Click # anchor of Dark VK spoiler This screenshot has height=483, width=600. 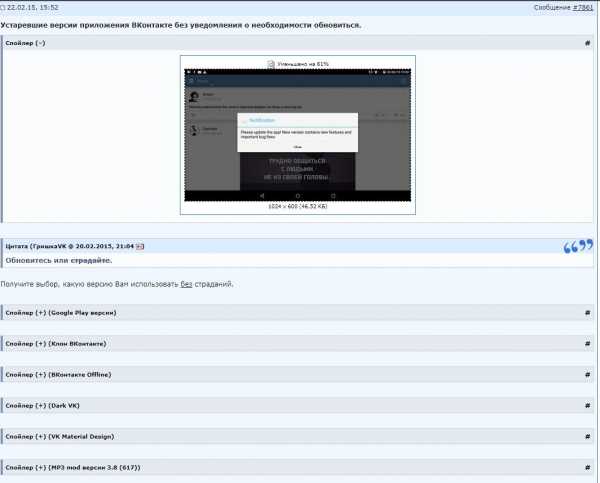click(587, 406)
